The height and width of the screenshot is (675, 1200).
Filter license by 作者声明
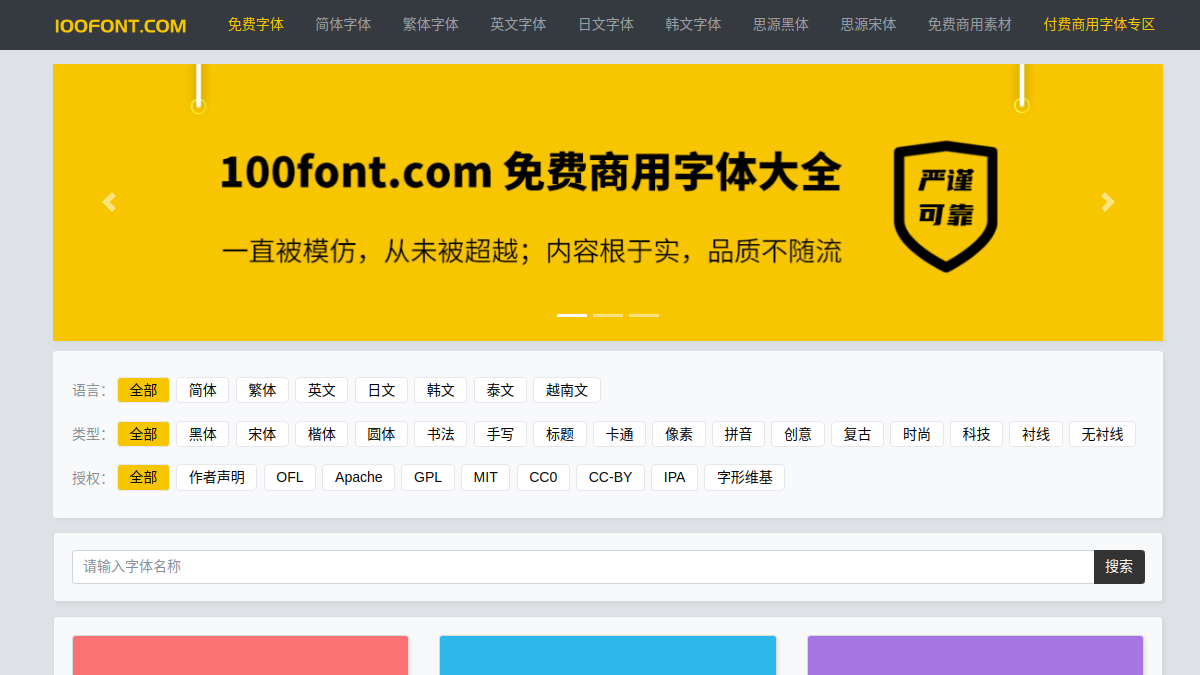[217, 477]
